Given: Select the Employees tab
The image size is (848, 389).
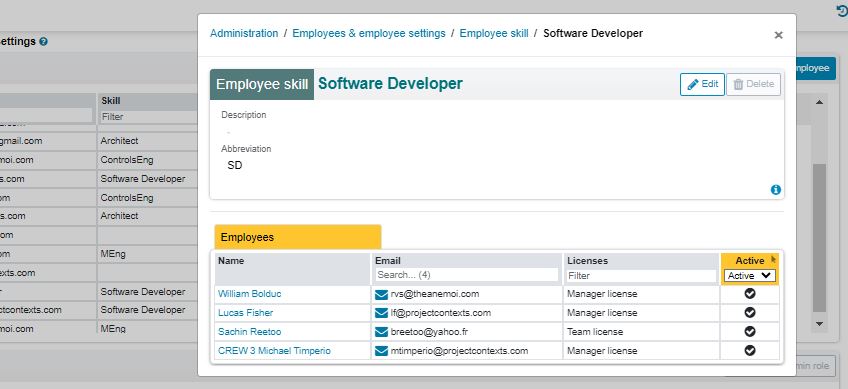Looking at the screenshot, I should pyautogui.click(x=298, y=237).
